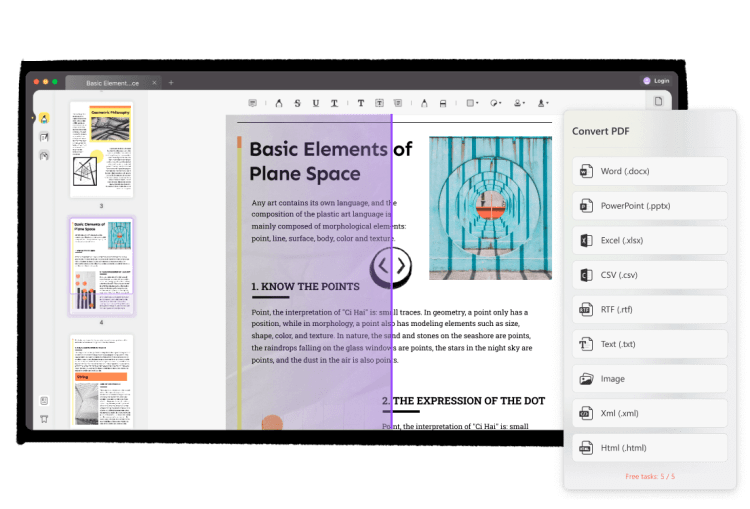Select the text box tool
This screenshot has height=509, width=750.
coord(379,103)
